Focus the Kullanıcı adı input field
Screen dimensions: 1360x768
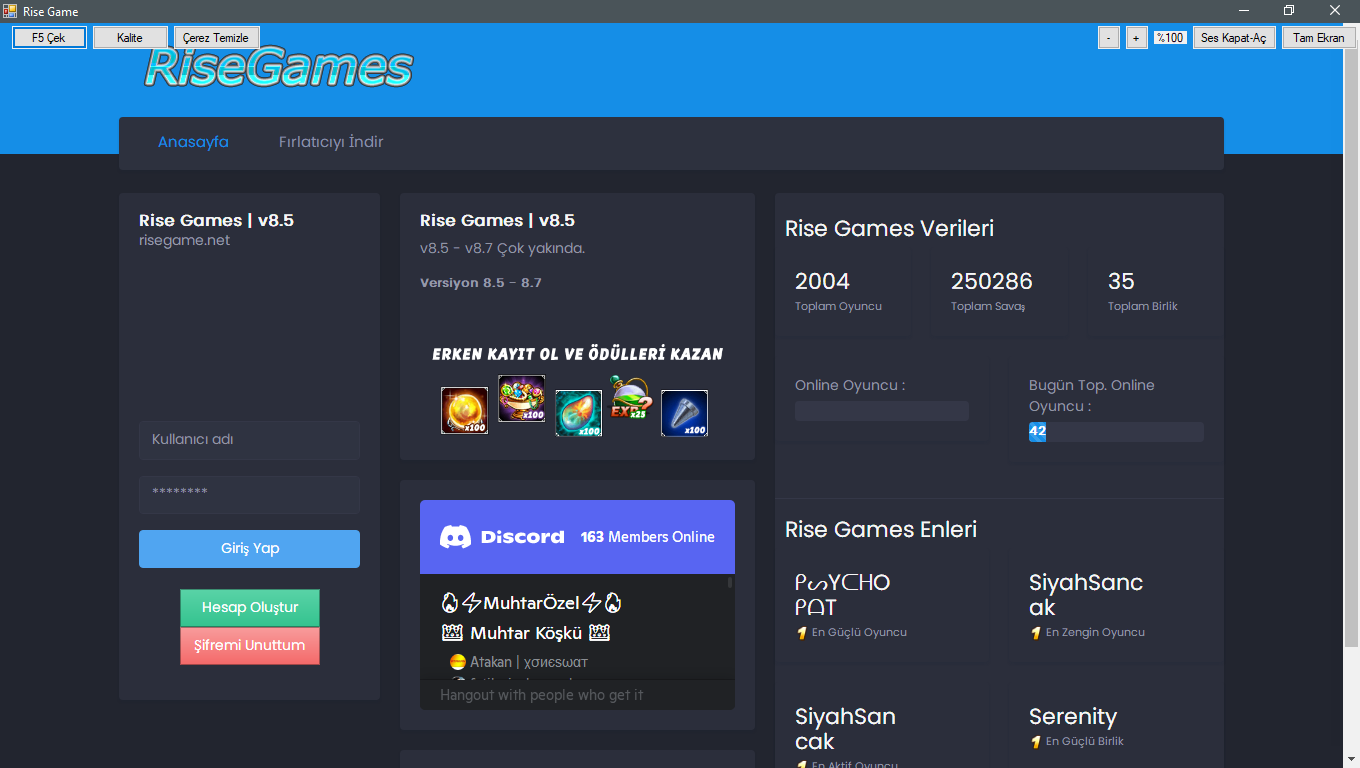pos(249,440)
